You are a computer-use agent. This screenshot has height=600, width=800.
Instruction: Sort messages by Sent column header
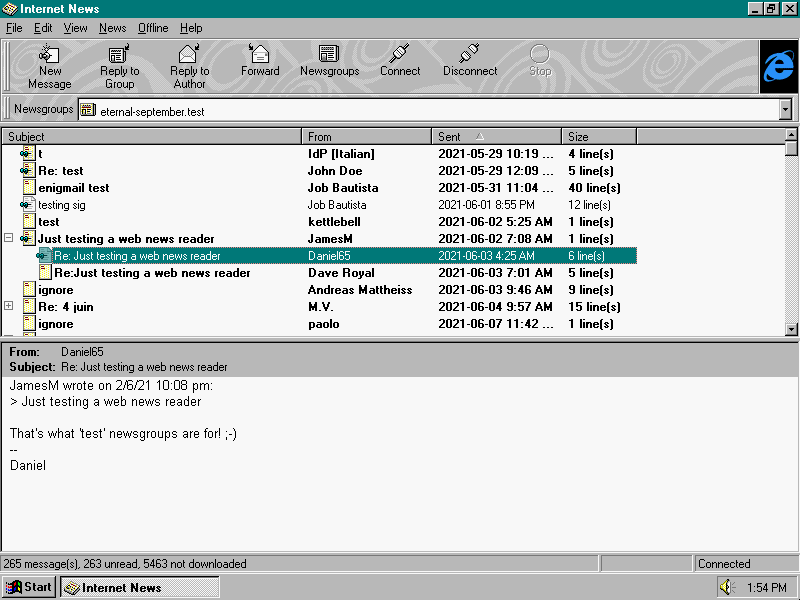[496, 137]
